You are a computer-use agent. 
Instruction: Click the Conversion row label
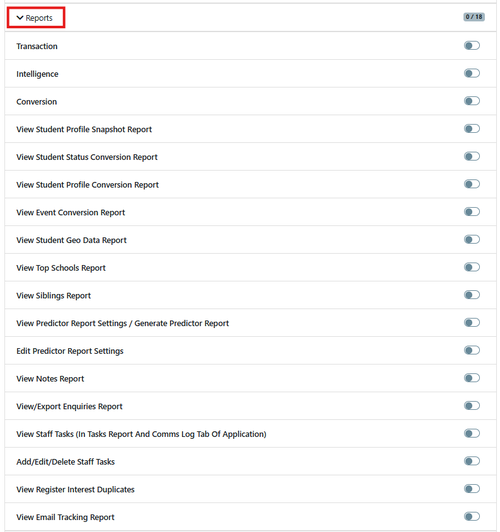(37, 102)
